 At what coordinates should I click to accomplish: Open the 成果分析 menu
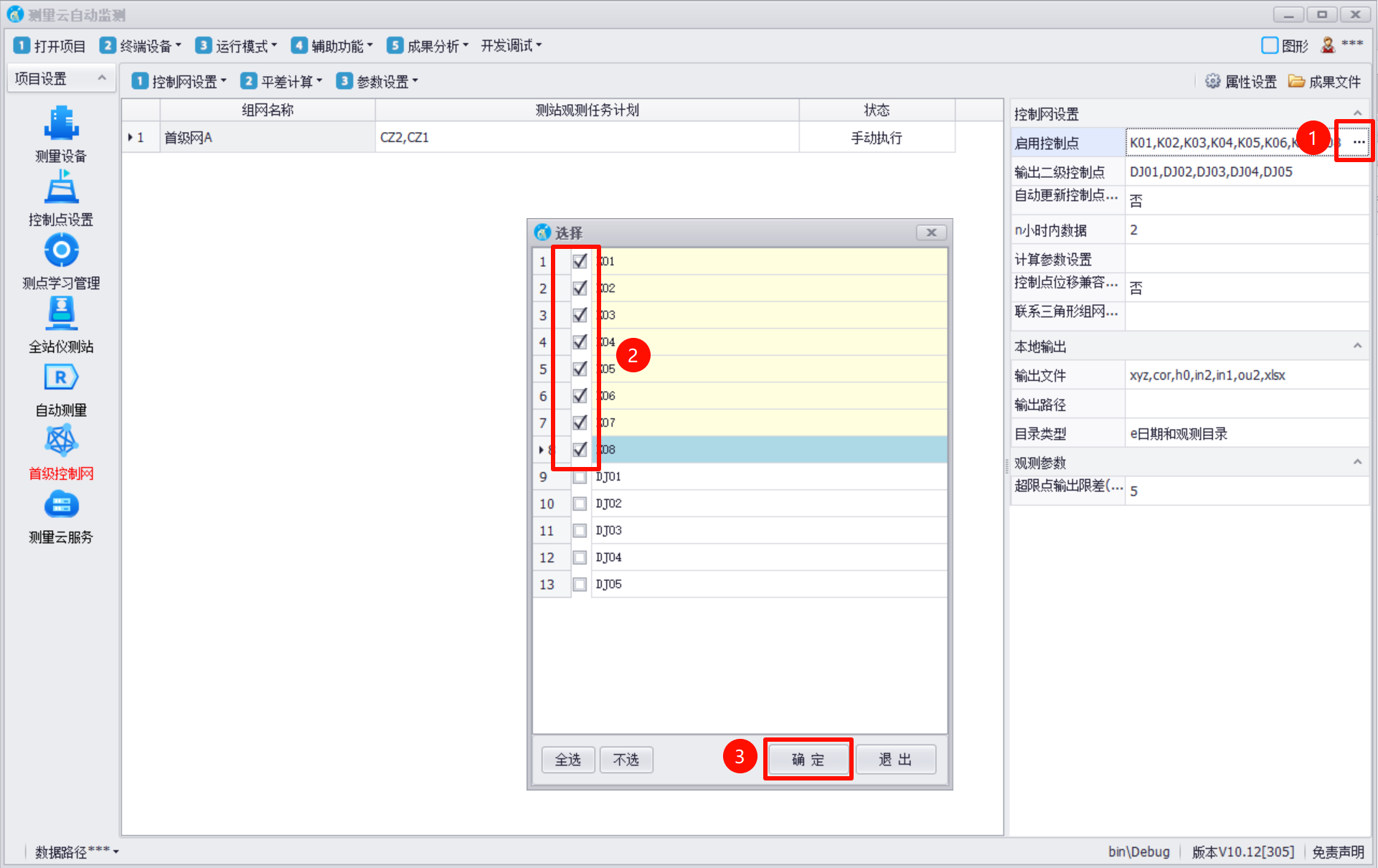(428, 46)
